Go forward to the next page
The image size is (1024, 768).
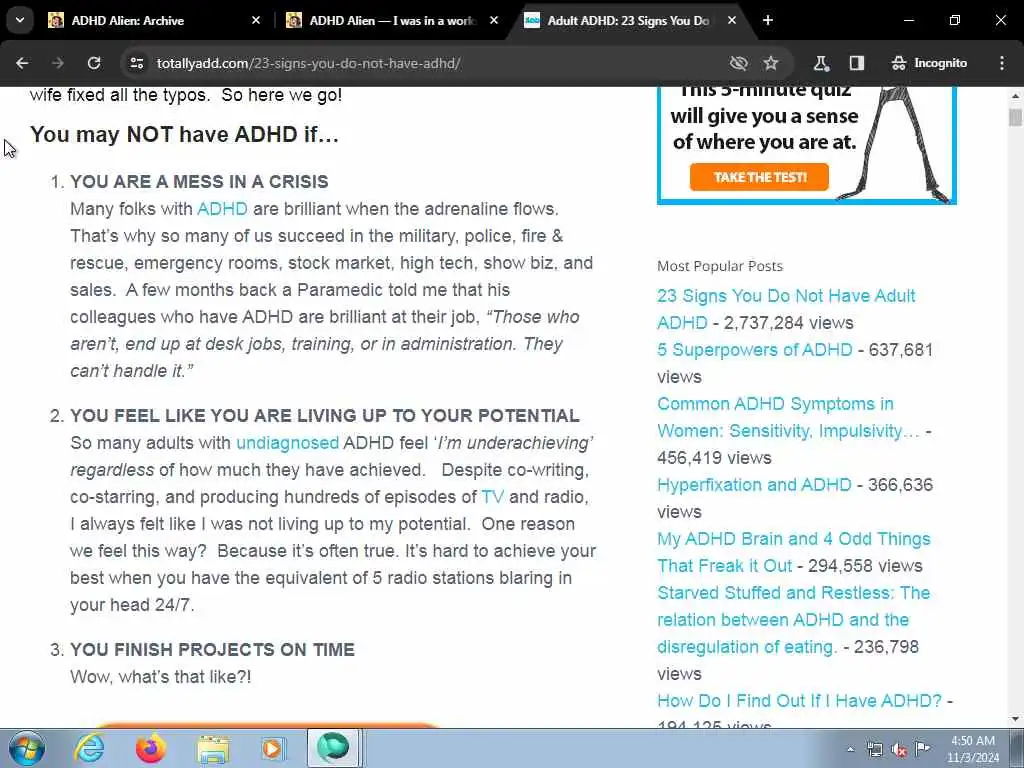58,63
